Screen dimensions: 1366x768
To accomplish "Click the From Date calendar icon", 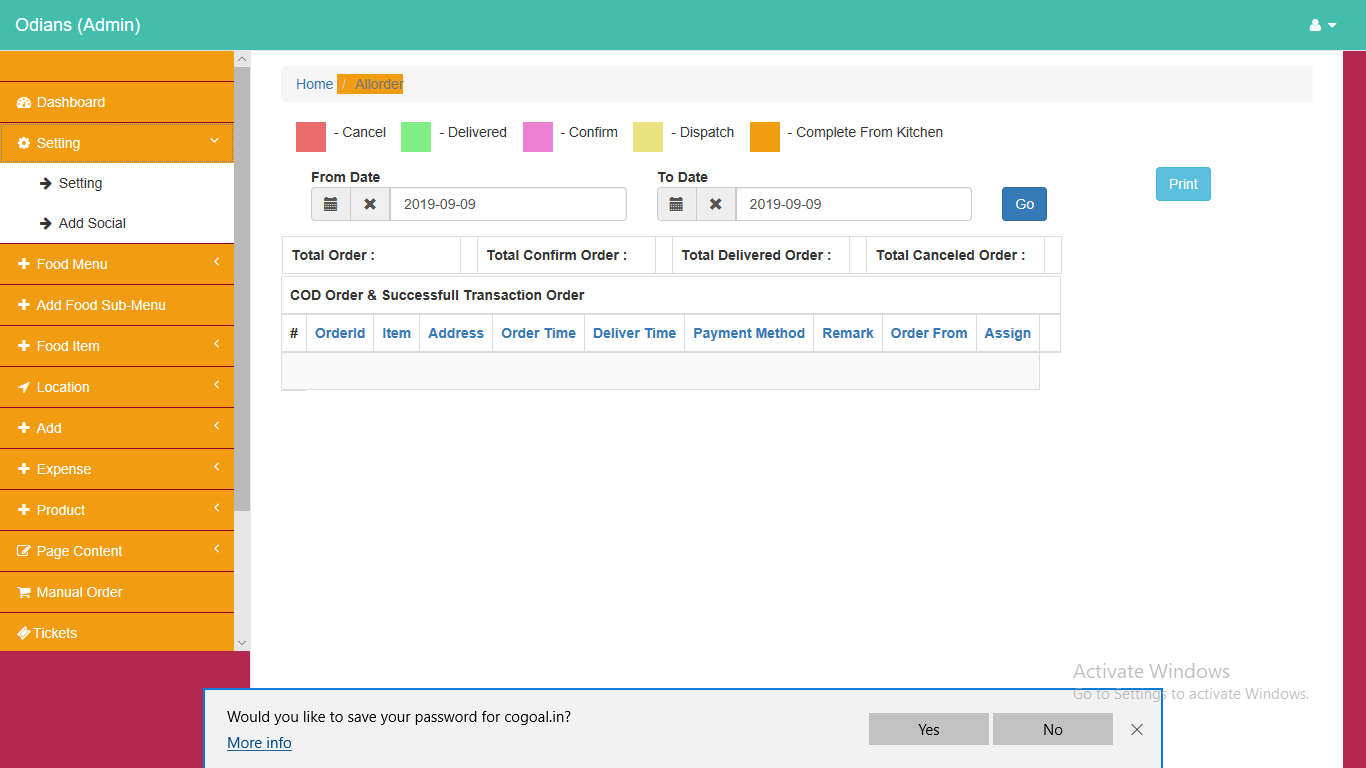I will (x=331, y=204).
